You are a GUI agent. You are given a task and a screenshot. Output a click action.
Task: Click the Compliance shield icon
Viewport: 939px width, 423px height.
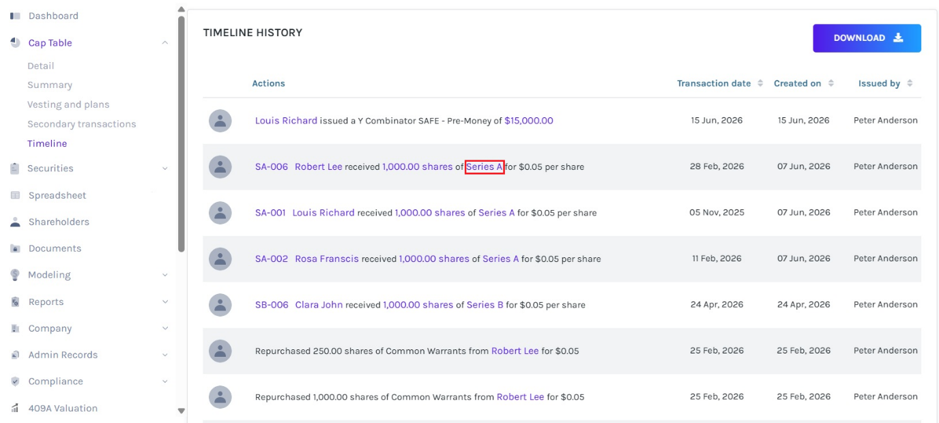pyautogui.click(x=16, y=381)
